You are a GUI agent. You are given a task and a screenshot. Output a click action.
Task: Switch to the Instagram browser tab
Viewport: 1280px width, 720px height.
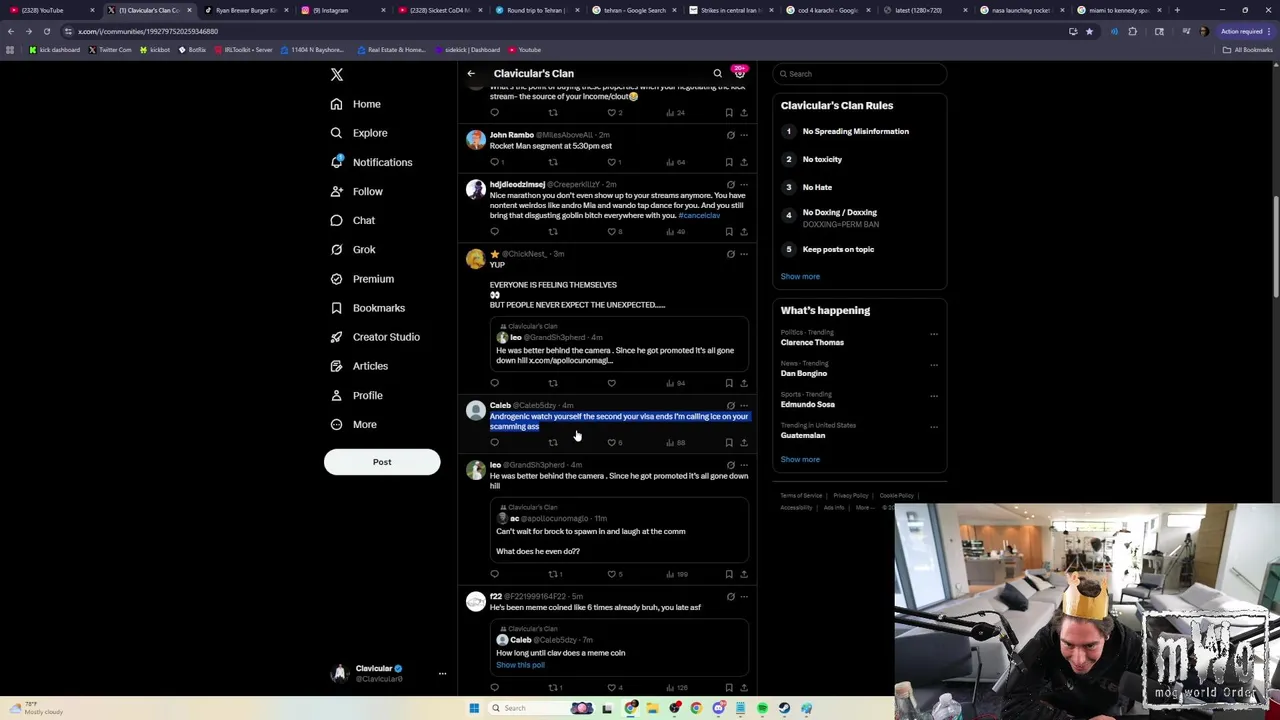343,10
